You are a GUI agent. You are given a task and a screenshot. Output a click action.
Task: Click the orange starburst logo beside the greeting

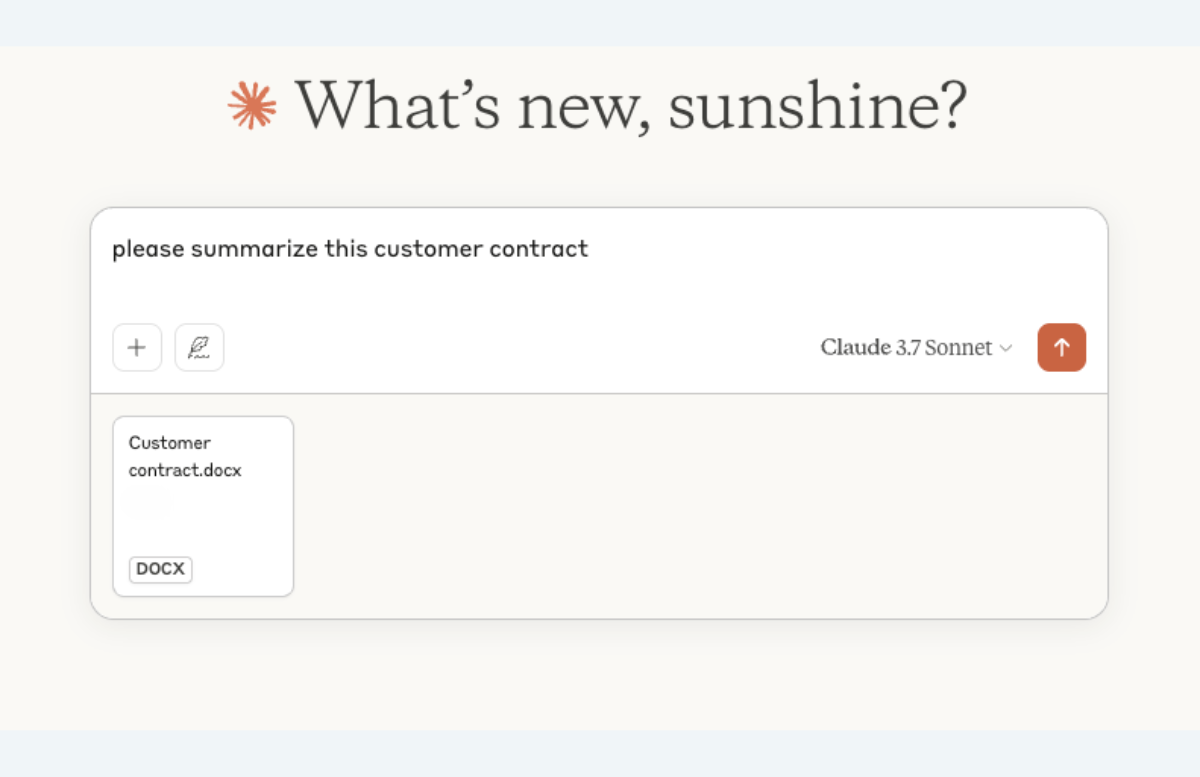click(252, 105)
